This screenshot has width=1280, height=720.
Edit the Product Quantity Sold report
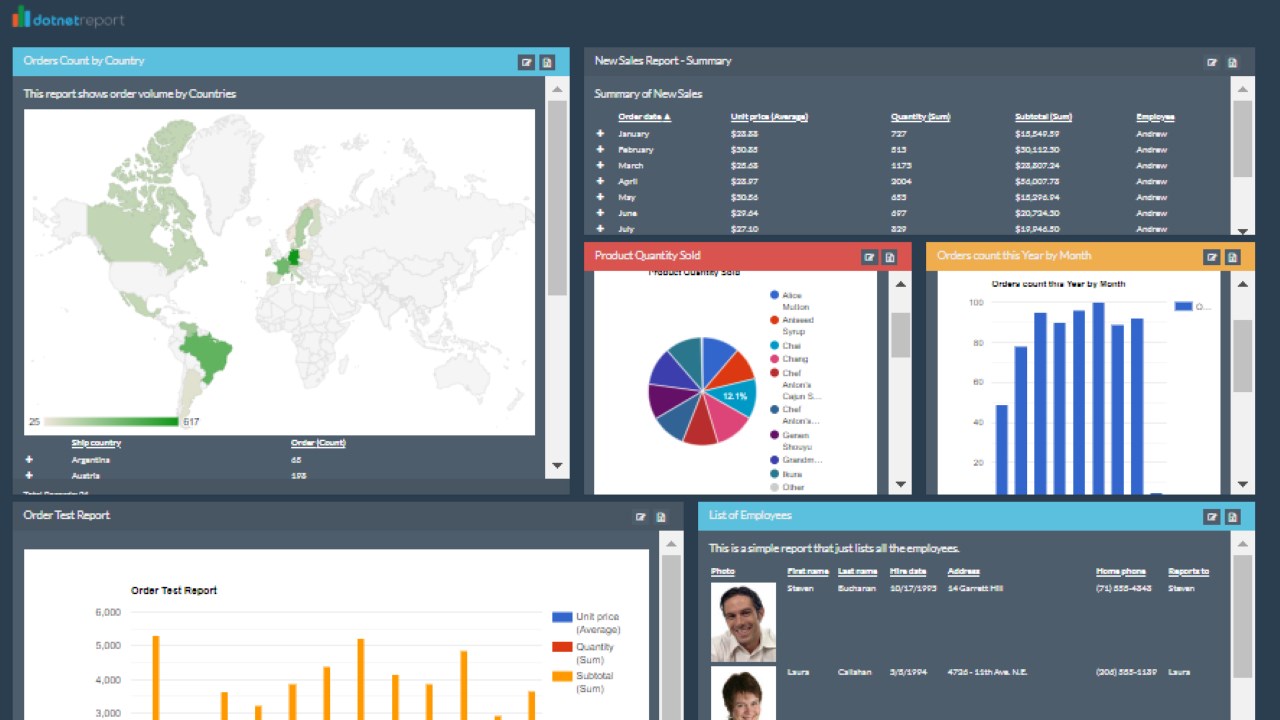(870, 257)
